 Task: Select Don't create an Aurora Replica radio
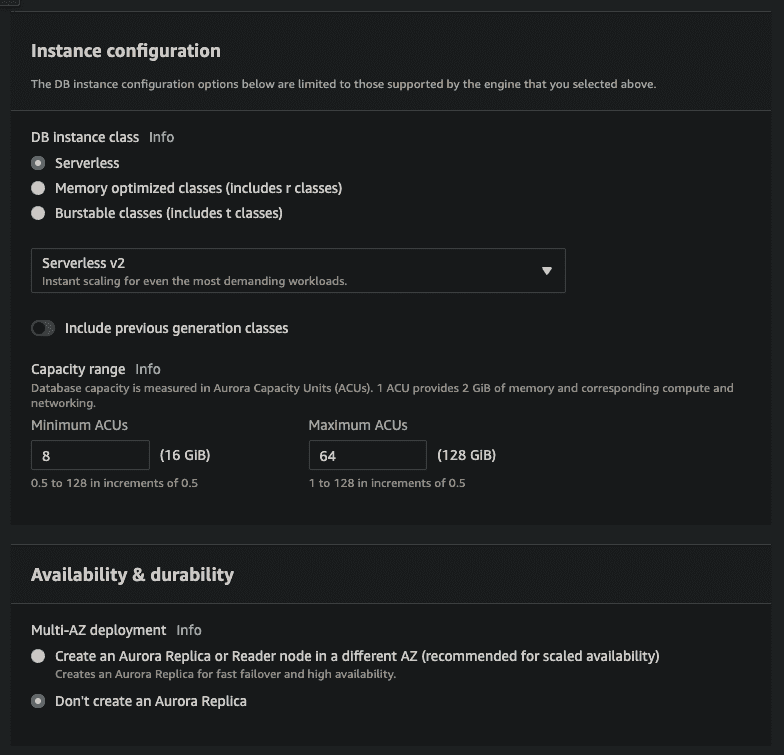tap(38, 701)
